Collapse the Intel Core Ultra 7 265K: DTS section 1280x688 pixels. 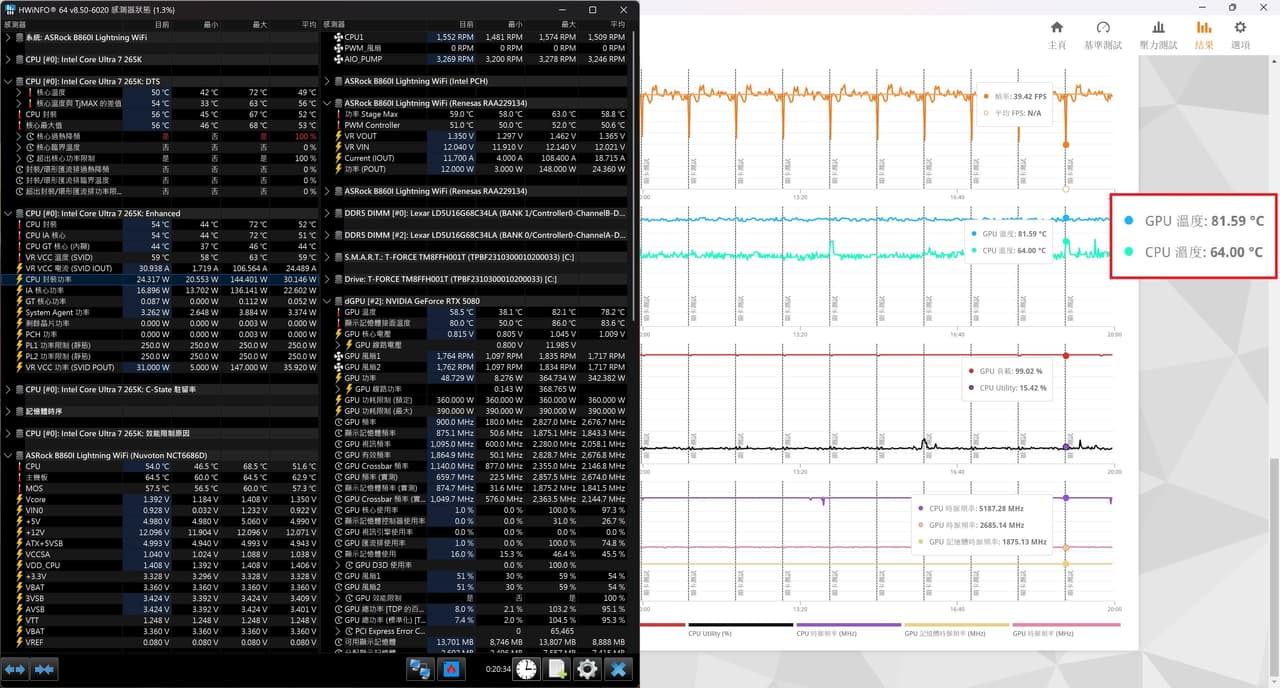8,81
